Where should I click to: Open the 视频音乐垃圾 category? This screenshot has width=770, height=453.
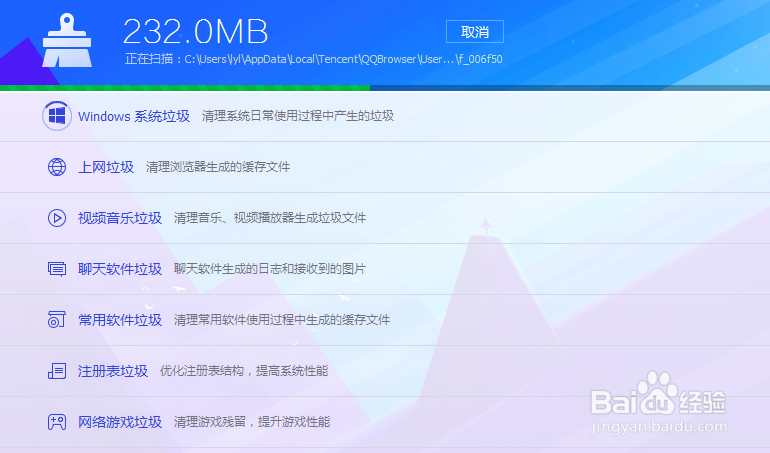120,218
